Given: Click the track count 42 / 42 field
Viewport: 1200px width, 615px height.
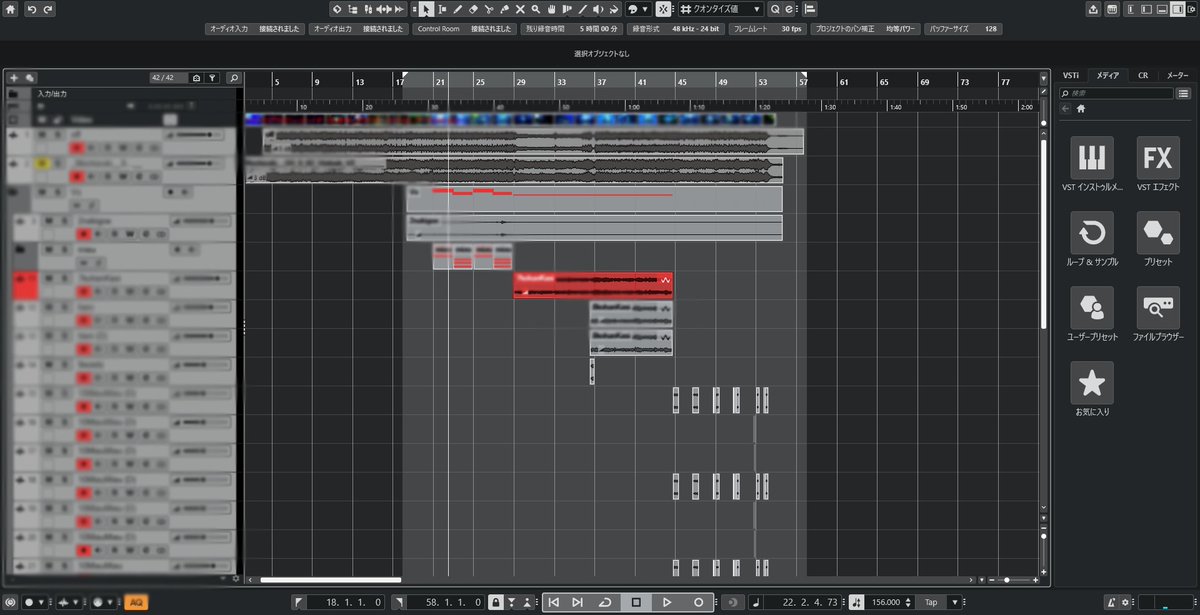Looking at the screenshot, I should tap(168, 77).
